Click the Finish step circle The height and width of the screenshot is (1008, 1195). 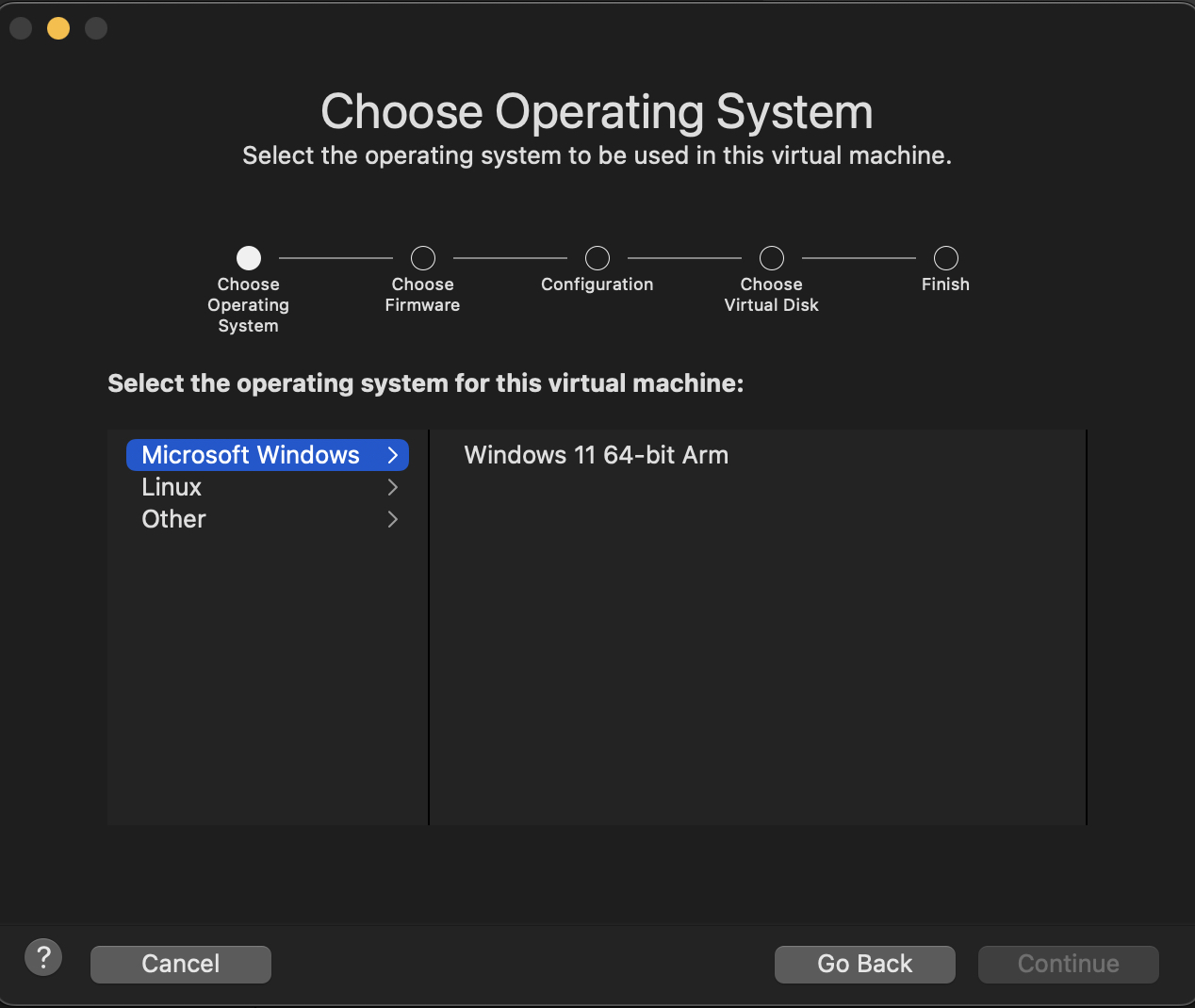[x=946, y=258]
